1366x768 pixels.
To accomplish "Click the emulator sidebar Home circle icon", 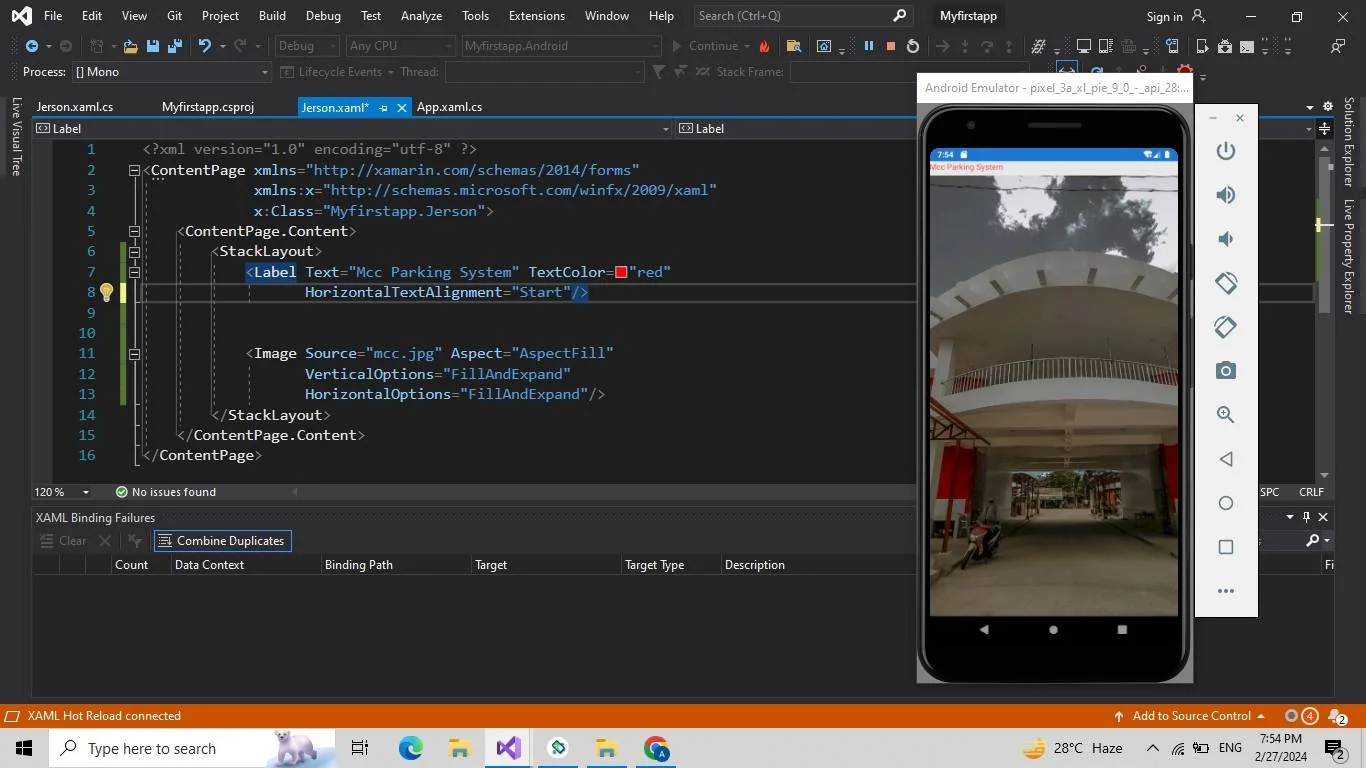I will click(x=1226, y=503).
